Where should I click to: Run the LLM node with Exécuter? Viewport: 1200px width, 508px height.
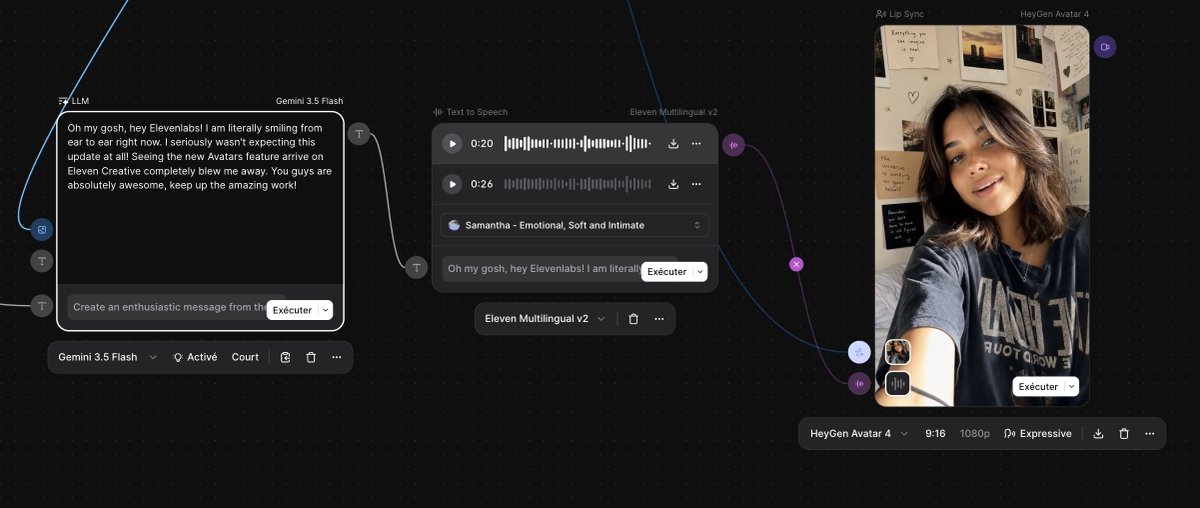point(292,310)
